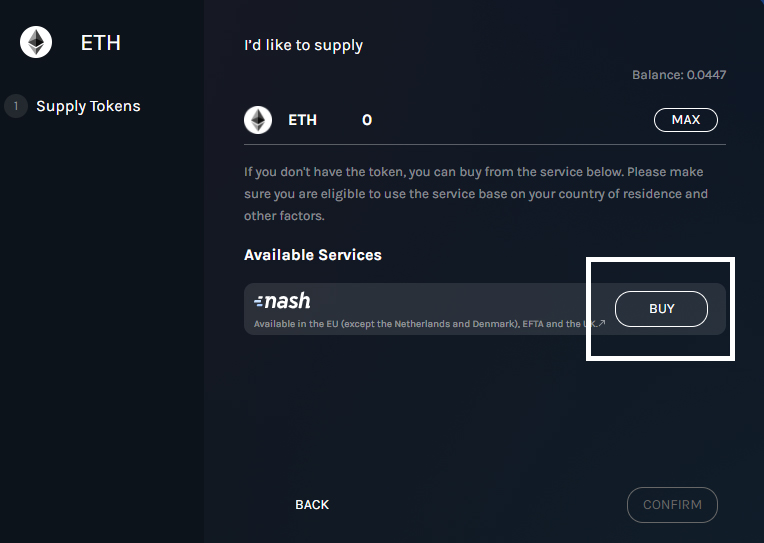Click the nash logo

pos(282,301)
